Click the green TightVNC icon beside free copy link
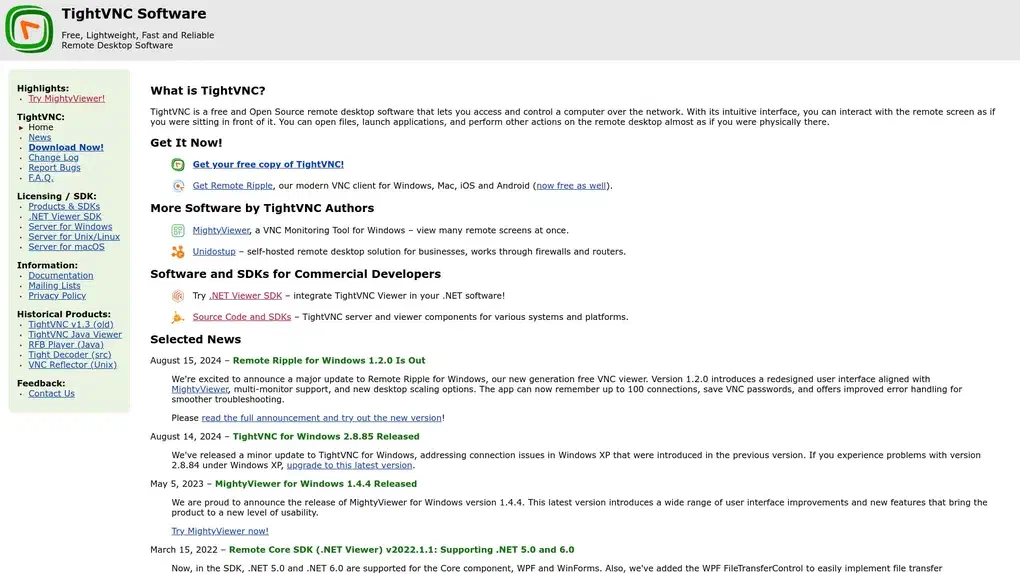The height and width of the screenshot is (574, 1020). (x=178, y=165)
